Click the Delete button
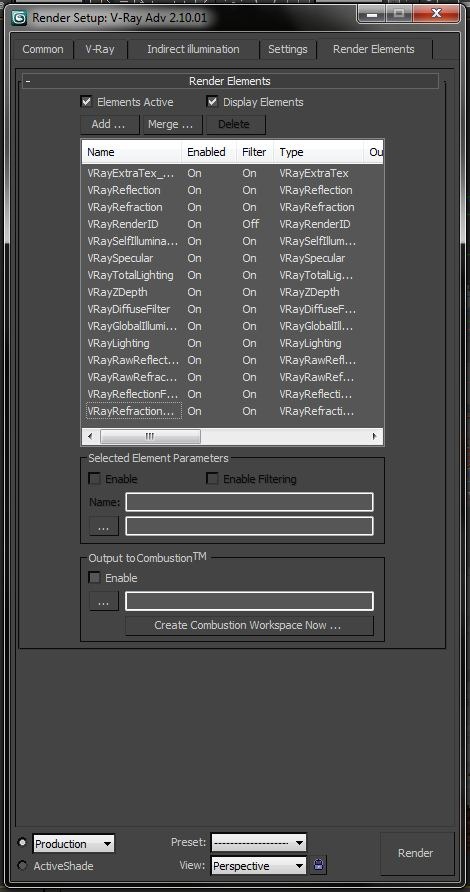Image resolution: width=470 pixels, height=892 pixels. 234,124
